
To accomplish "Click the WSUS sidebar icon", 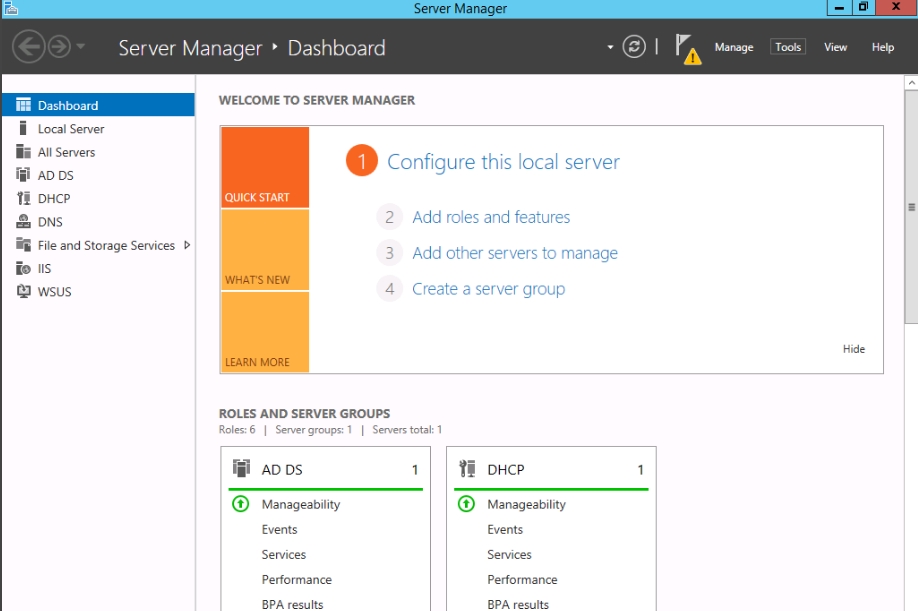I will pos(23,291).
